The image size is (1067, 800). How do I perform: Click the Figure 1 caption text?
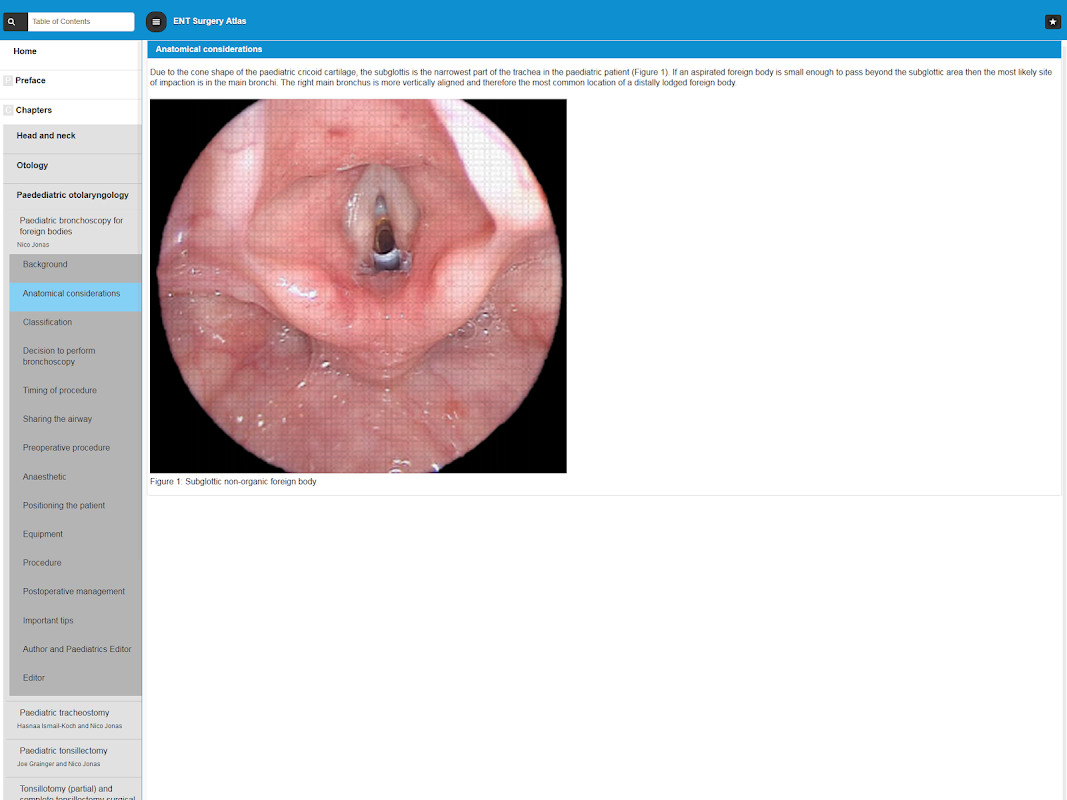233,482
